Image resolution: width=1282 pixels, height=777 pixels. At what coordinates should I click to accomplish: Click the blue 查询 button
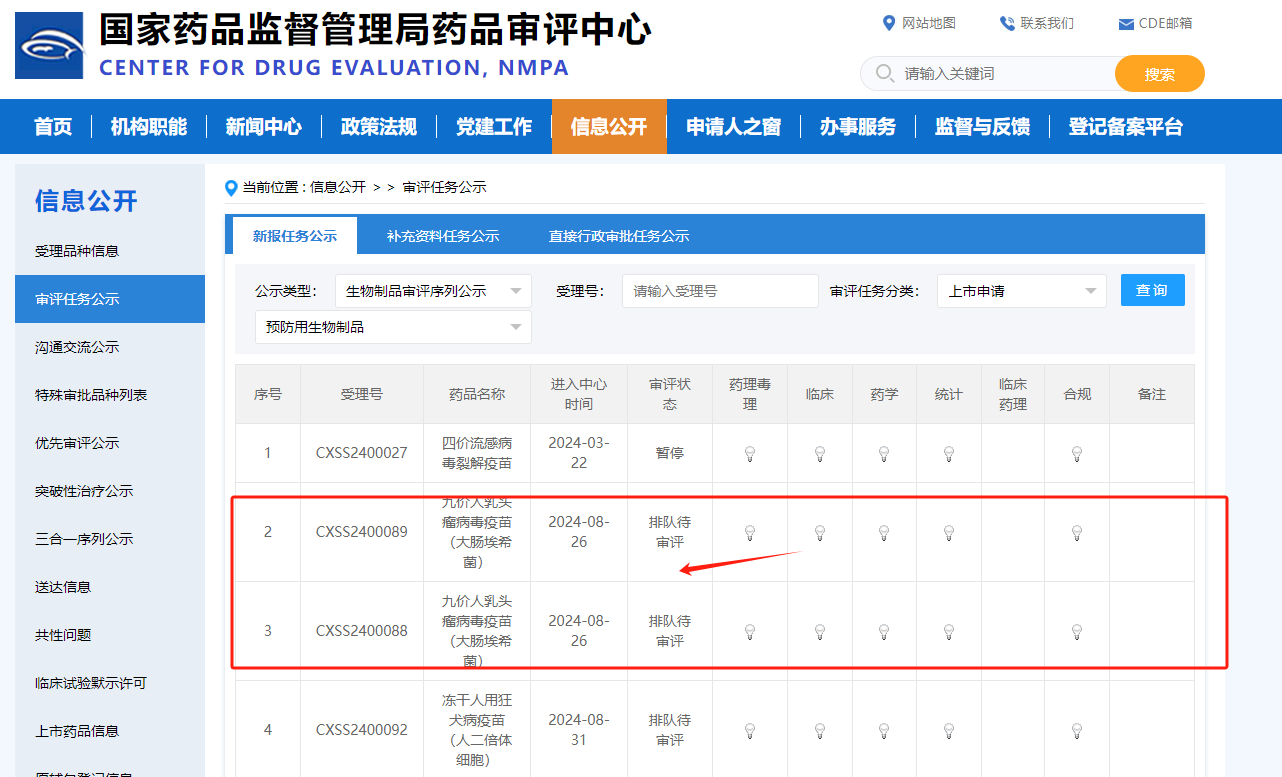(1152, 290)
